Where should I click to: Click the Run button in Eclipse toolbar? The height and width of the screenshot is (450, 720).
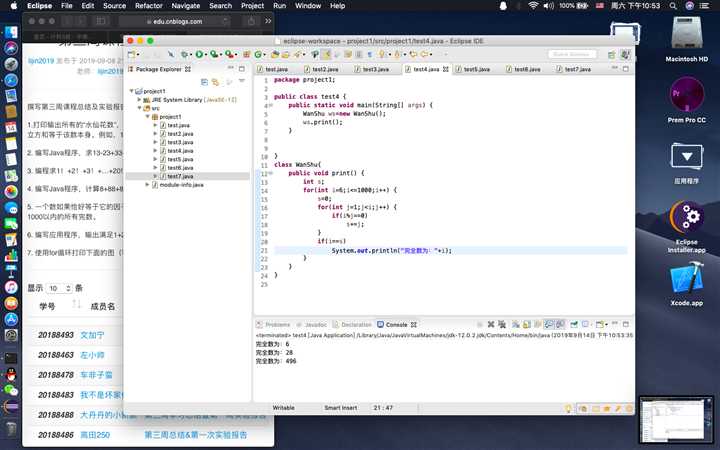[199, 54]
